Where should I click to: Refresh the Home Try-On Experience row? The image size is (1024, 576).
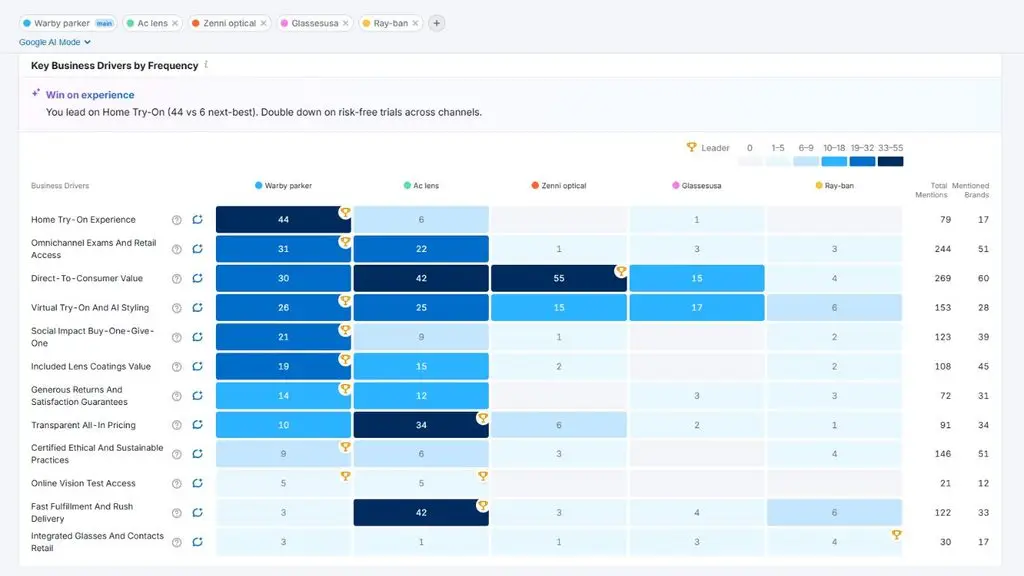[x=197, y=219]
